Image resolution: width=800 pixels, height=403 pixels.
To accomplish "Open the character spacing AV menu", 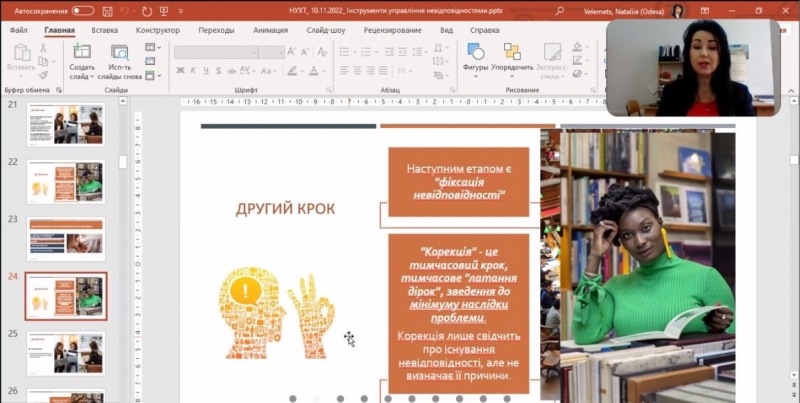I will click(247, 71).
